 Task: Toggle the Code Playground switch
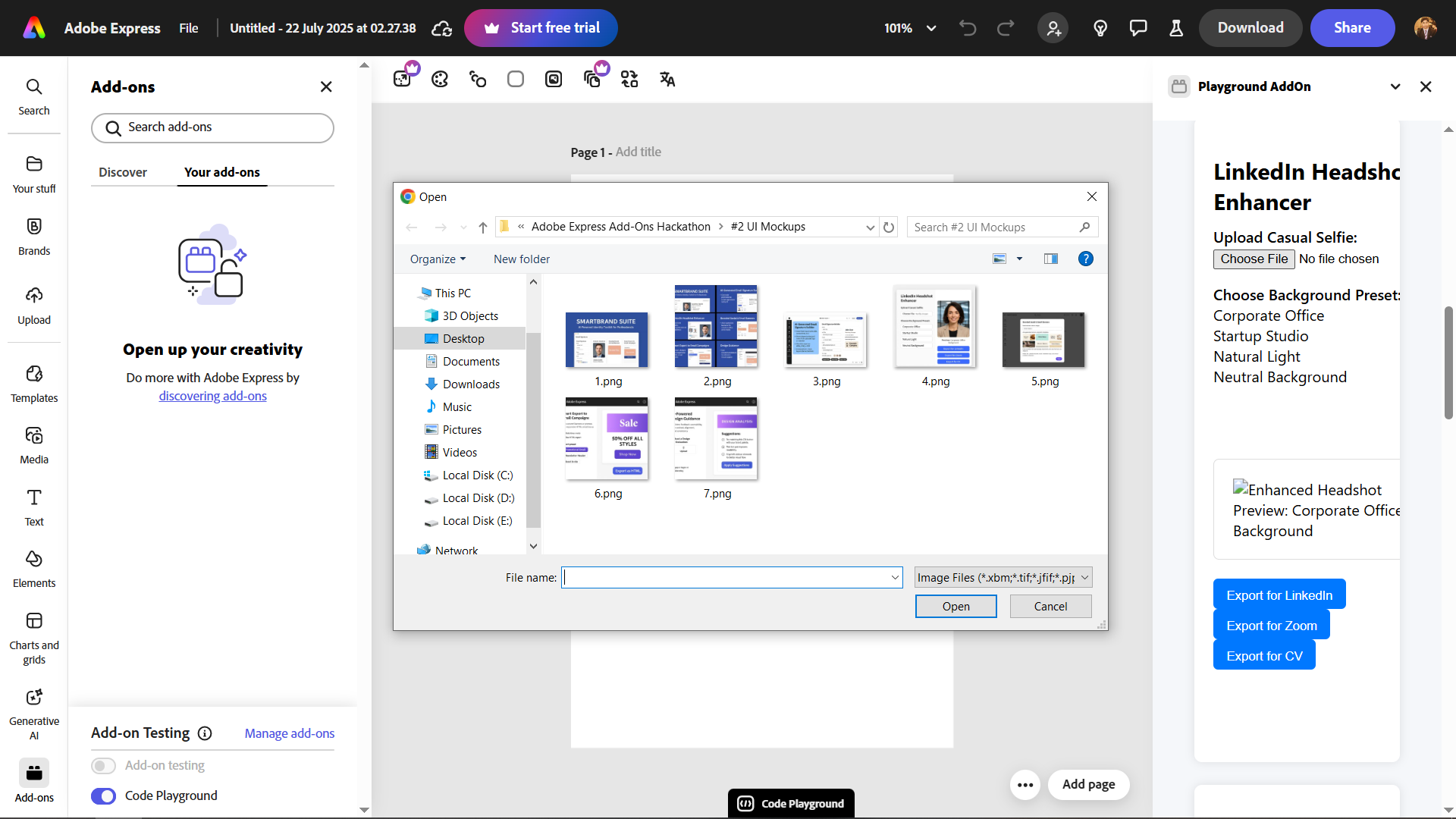point(104,795)
